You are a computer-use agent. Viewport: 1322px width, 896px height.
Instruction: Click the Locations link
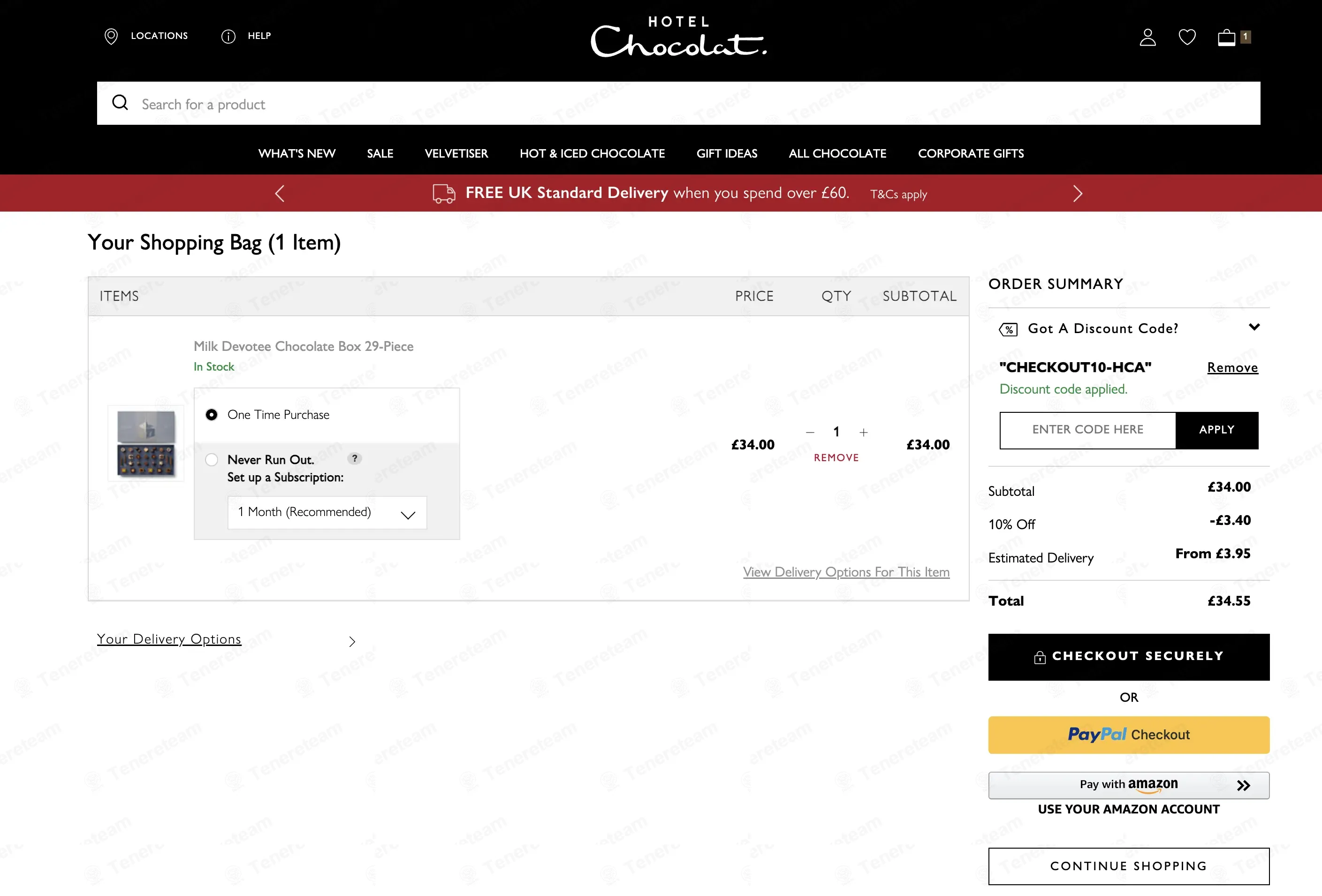[x=160, y=36]
